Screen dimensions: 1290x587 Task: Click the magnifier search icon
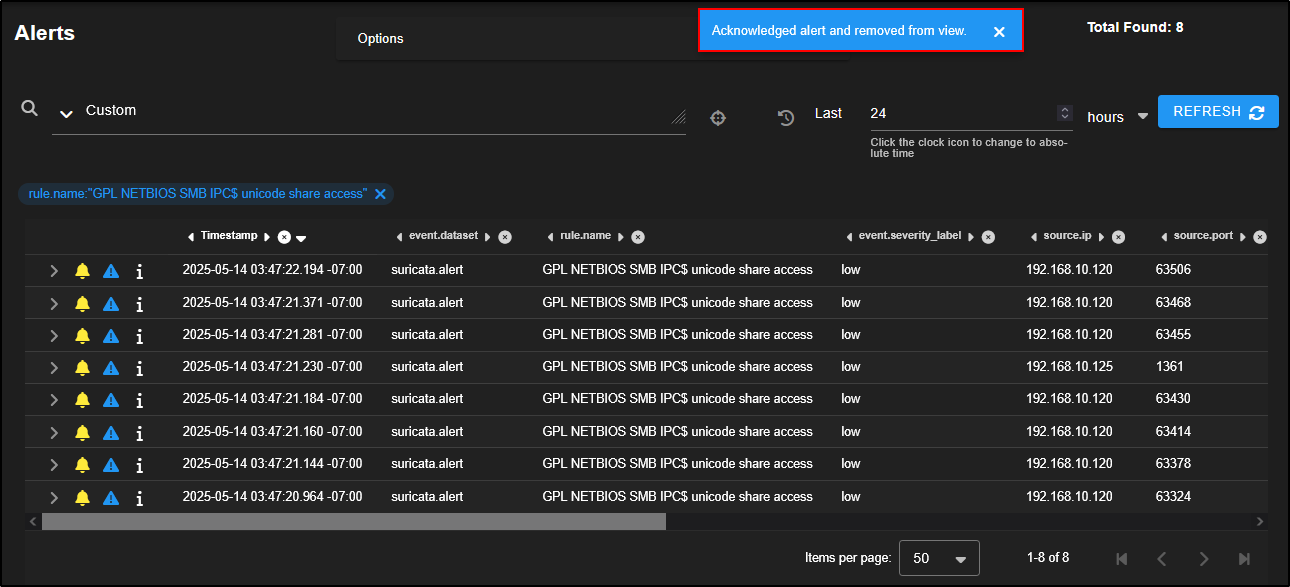click(29, 109)
